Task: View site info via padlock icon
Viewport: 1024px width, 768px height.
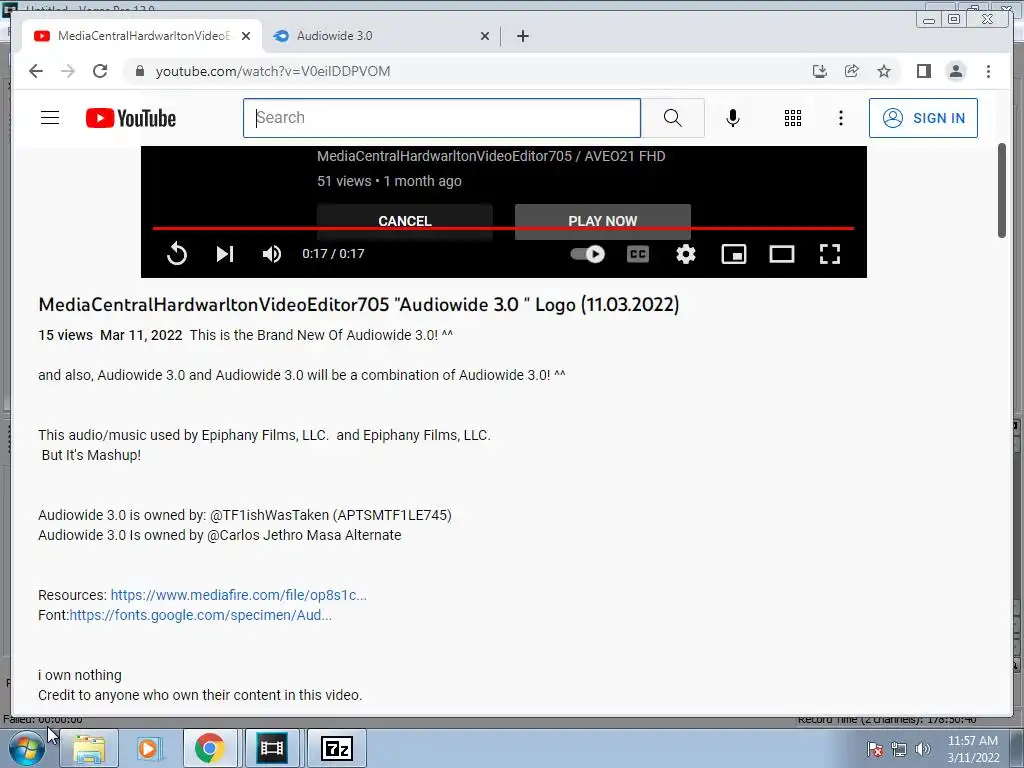Action: point(139,71)
